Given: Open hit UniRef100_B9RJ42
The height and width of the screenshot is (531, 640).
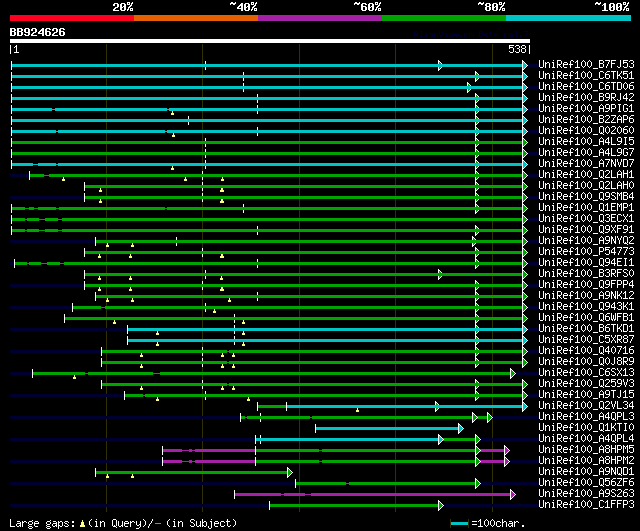Looking at the screenshot, I should click(x=586, y=98).
